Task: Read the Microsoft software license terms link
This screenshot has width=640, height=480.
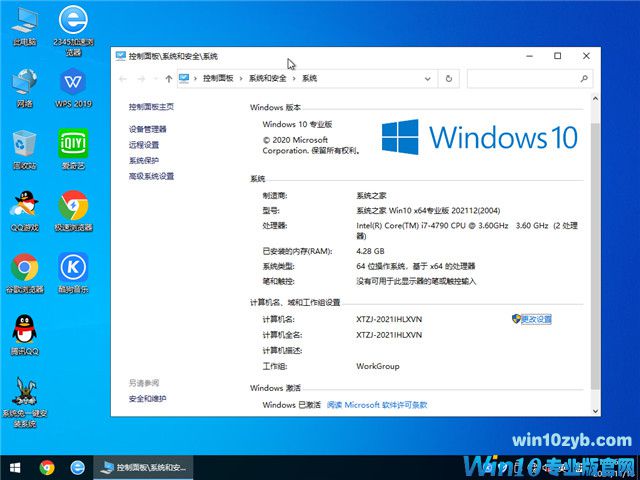Action: (x=377, y=405)
